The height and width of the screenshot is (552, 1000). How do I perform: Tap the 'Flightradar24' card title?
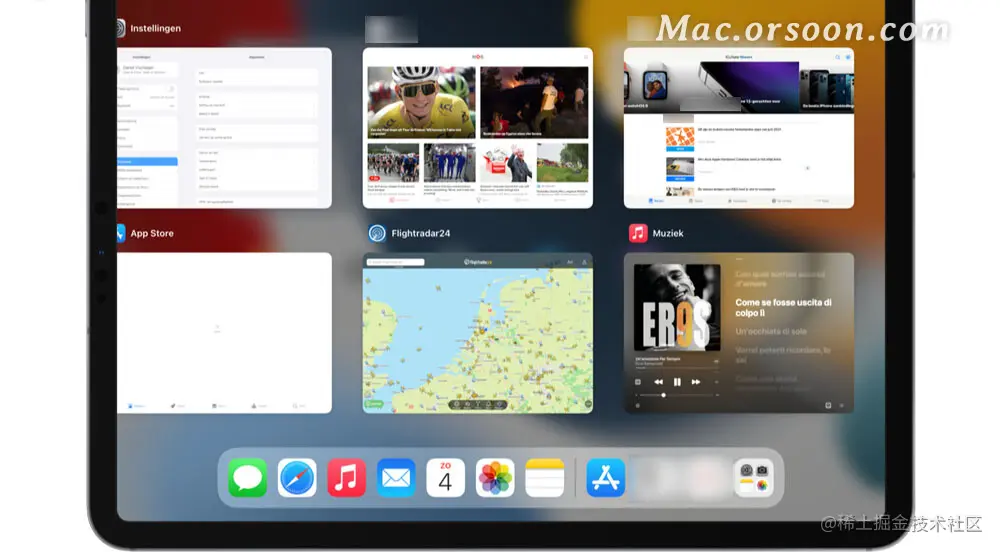[x=421, y=233]
